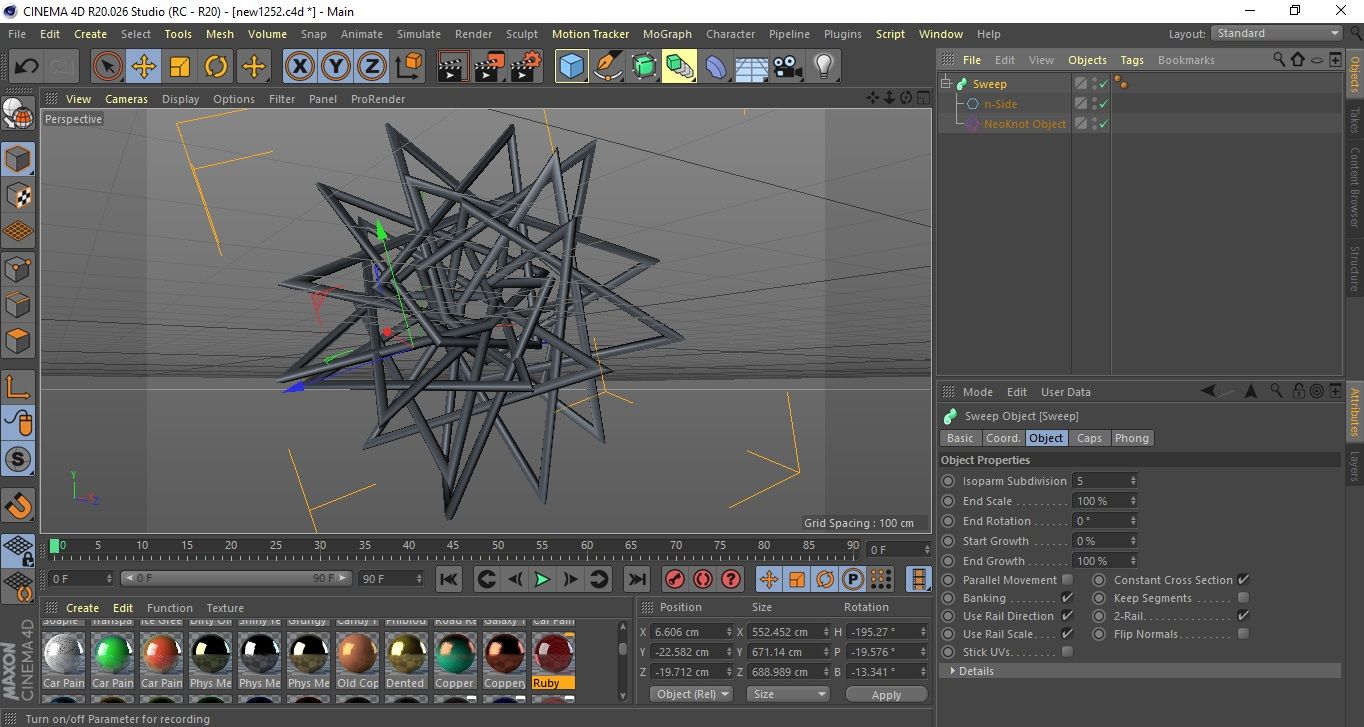Open Object Manager Tags menu
The width and height of the screenshot is (1364, 727).
click(1132, 60)
